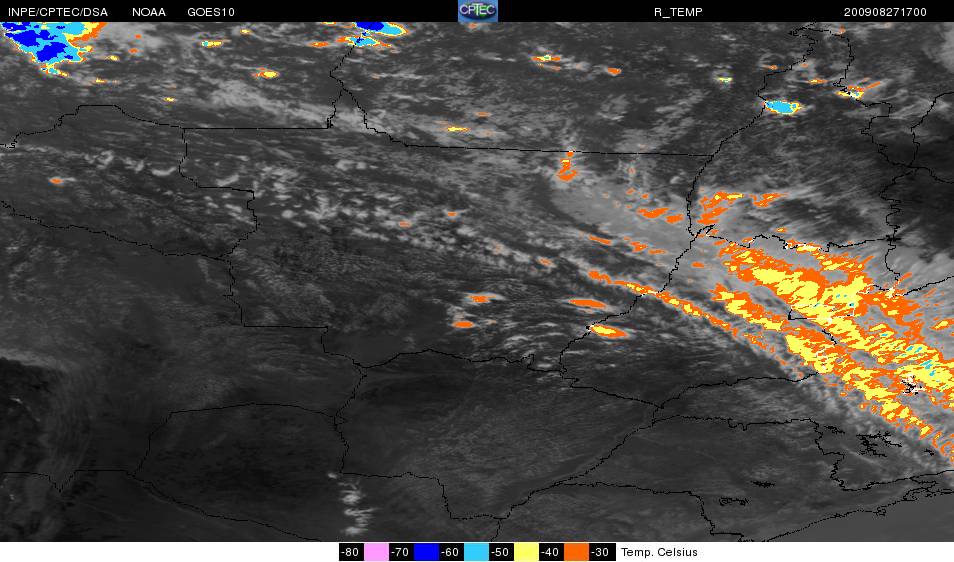Click the GOES10 satellite label
The width and height of the screenshot is (954, 562).
click(x=211, y=12)
